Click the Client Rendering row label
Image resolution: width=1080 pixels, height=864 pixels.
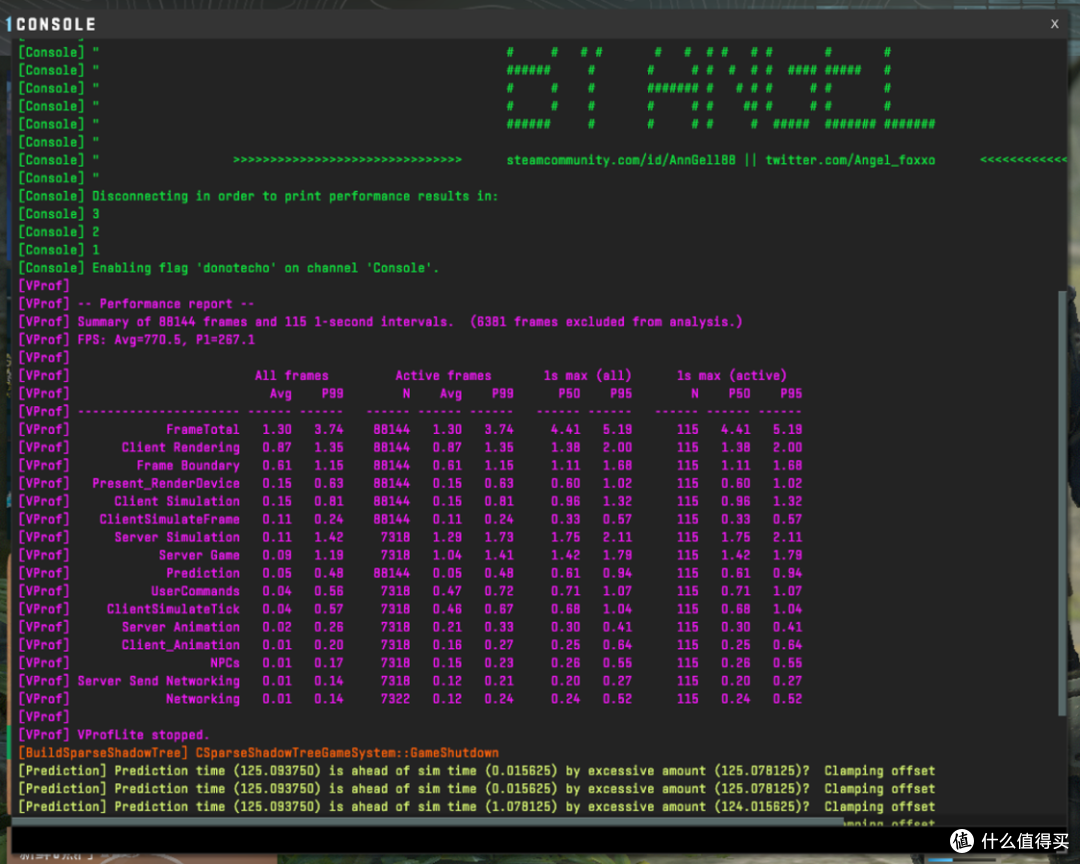click(x=180, y=447)
